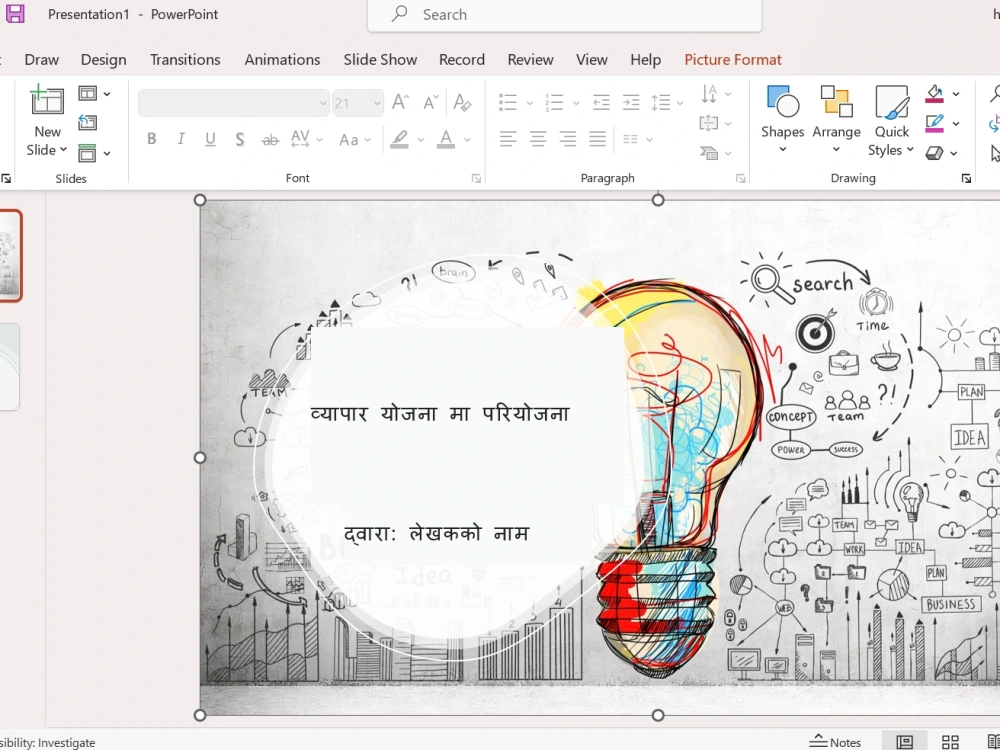Open the font size box showing 21
This screenshot has width=1000, height=750.
[x=357, y=103]
